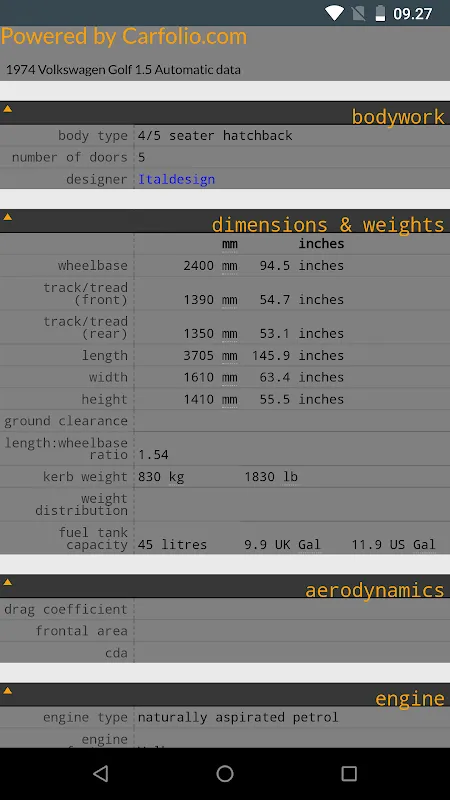Select the aerodynamics section header
The image size is (450, 800).
[374, 590]
